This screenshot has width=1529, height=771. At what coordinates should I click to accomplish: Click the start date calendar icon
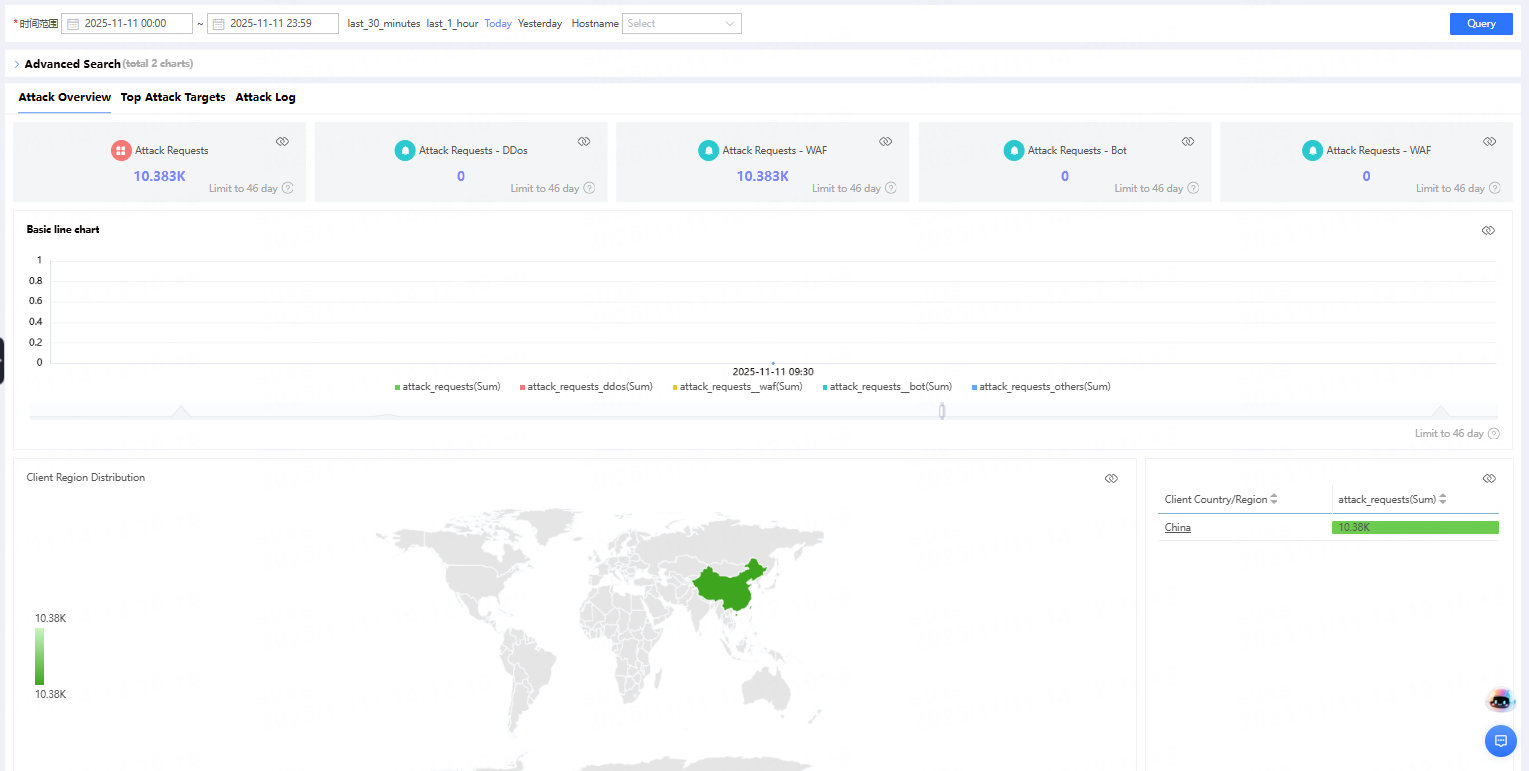73,24
